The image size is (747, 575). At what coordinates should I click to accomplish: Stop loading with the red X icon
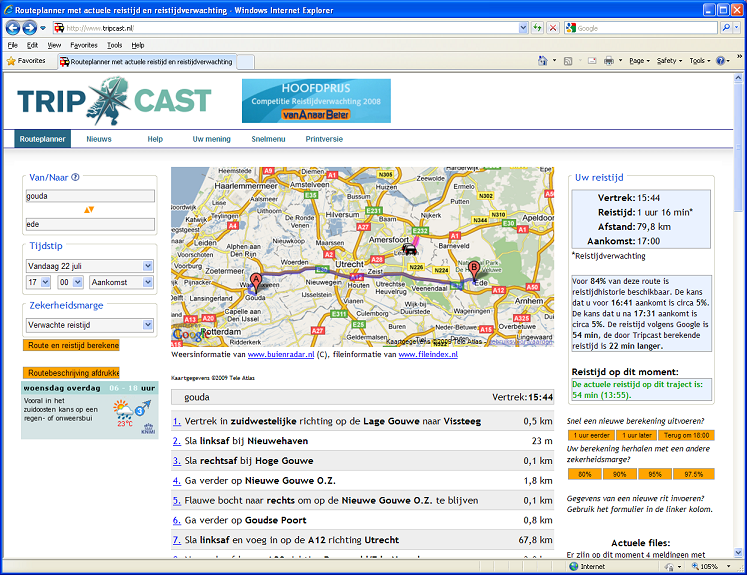553,28
